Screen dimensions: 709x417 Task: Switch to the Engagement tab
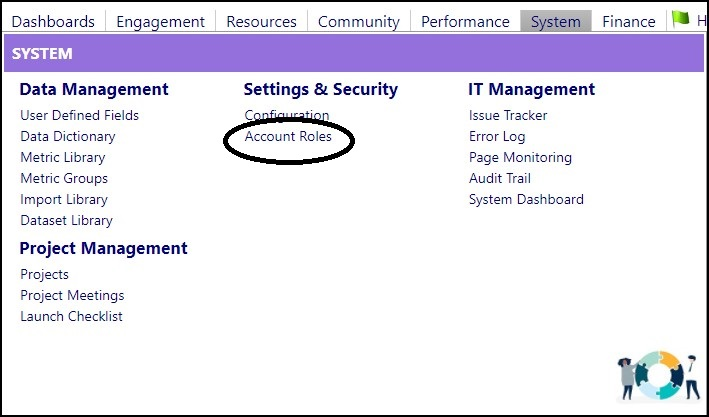161,21
